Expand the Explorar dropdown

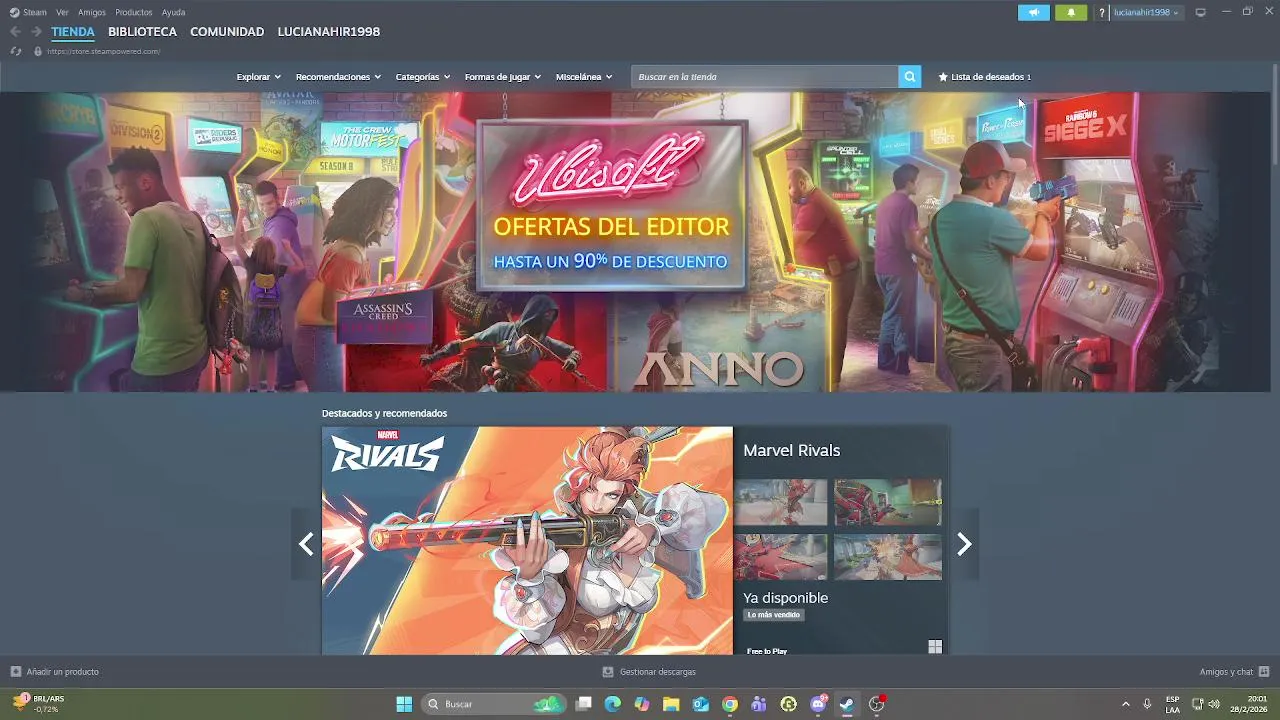258,77
